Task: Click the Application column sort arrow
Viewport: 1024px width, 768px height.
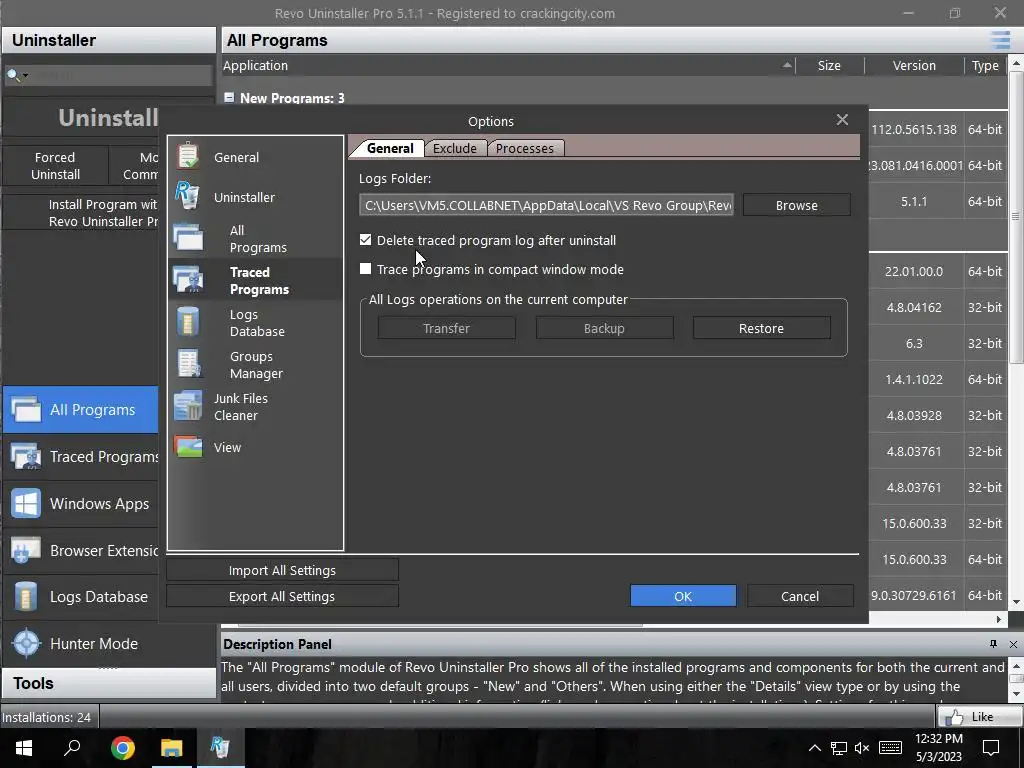Action: [x=787, y=65]
